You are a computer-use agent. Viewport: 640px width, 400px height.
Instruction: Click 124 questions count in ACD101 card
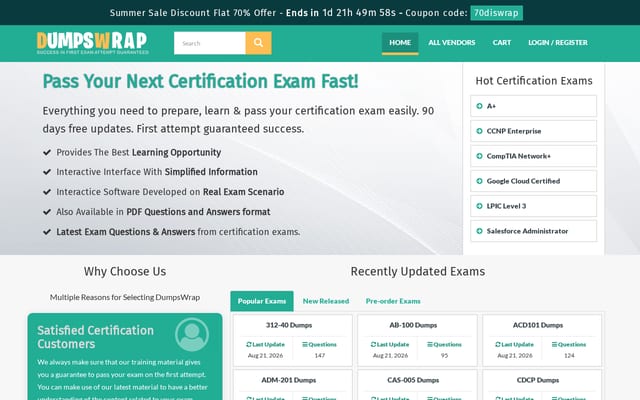pos(569,356)
